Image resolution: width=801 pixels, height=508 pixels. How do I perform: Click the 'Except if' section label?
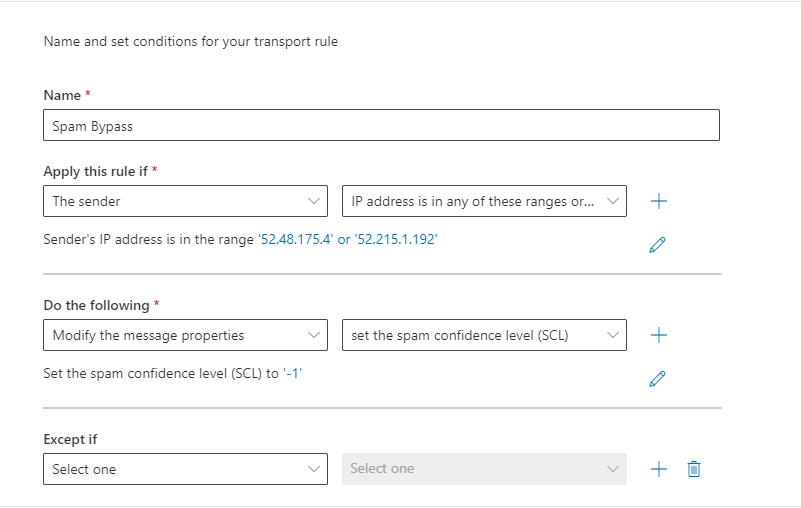70,440
